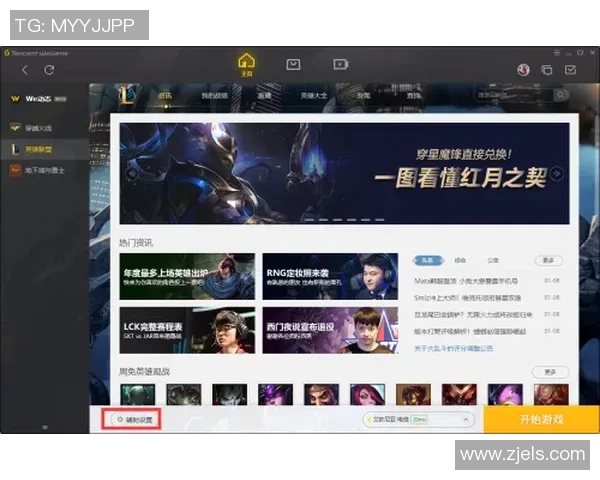
Task: Click the 开始游戏 start button
Action: (541, 420)
